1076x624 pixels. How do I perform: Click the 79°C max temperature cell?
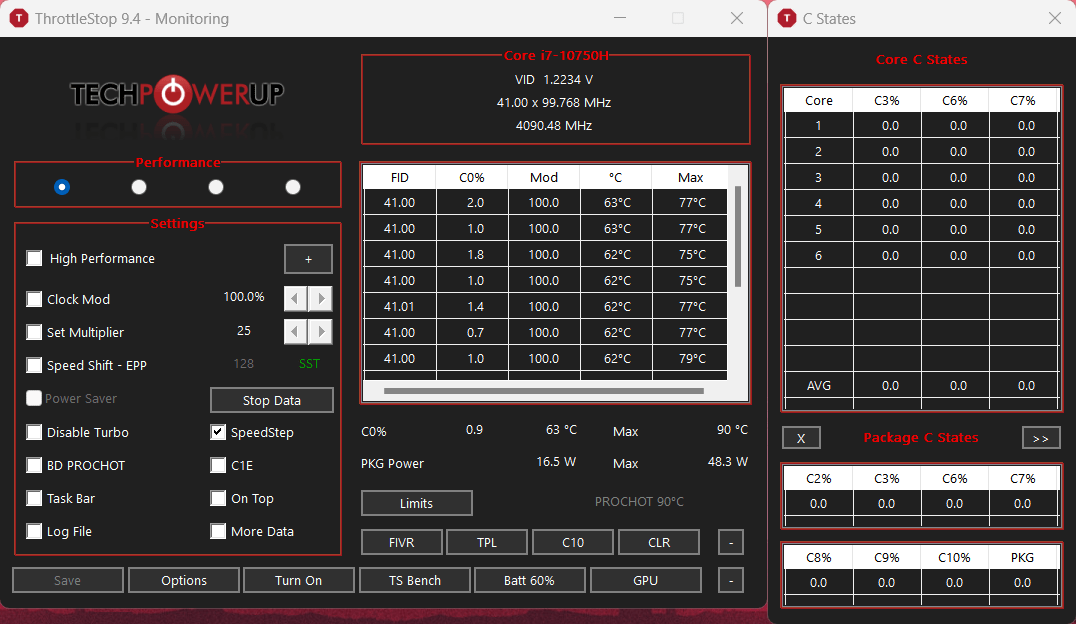point(692,358)
